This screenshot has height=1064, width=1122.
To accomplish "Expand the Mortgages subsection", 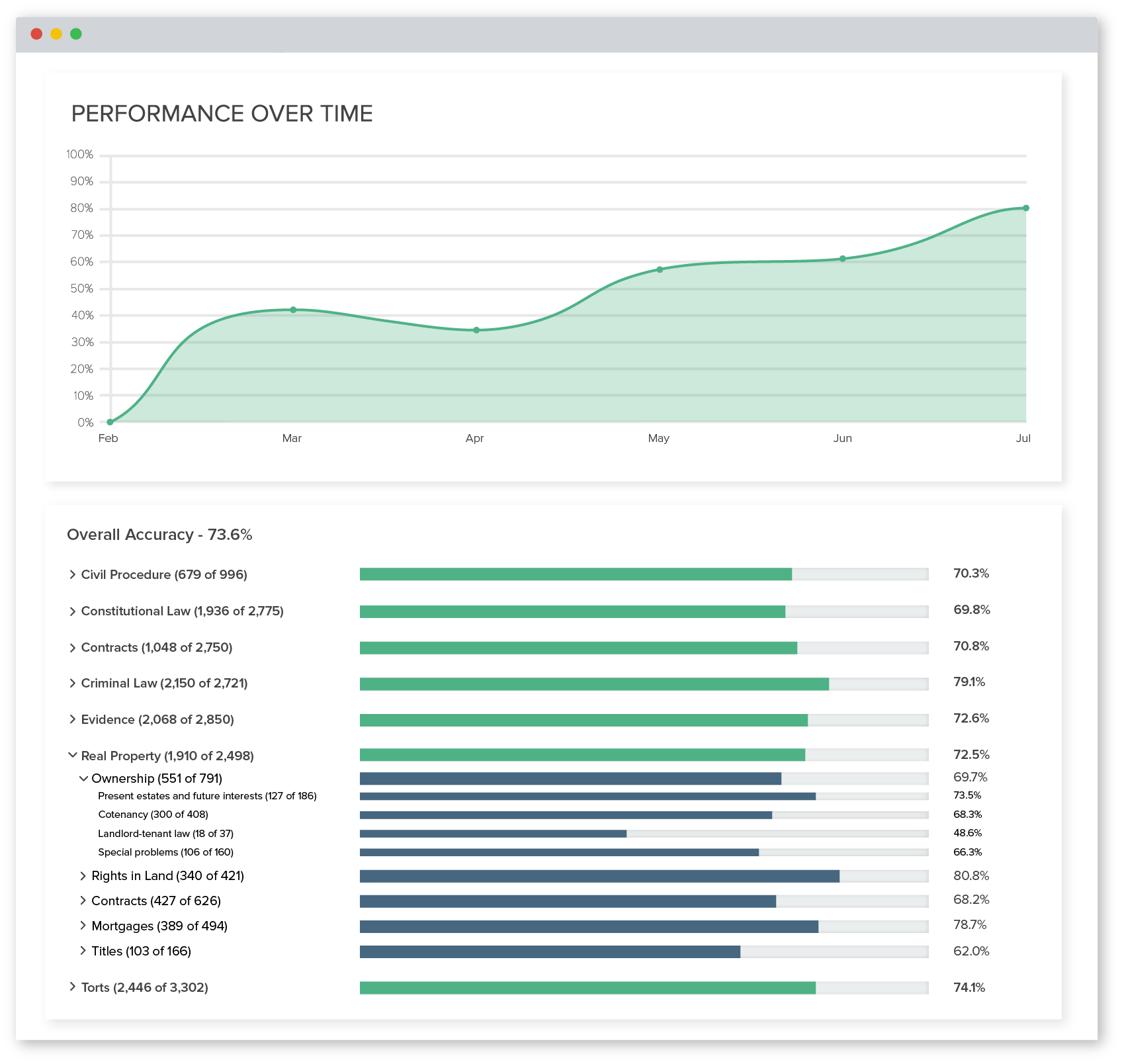I will click(82, 926).
